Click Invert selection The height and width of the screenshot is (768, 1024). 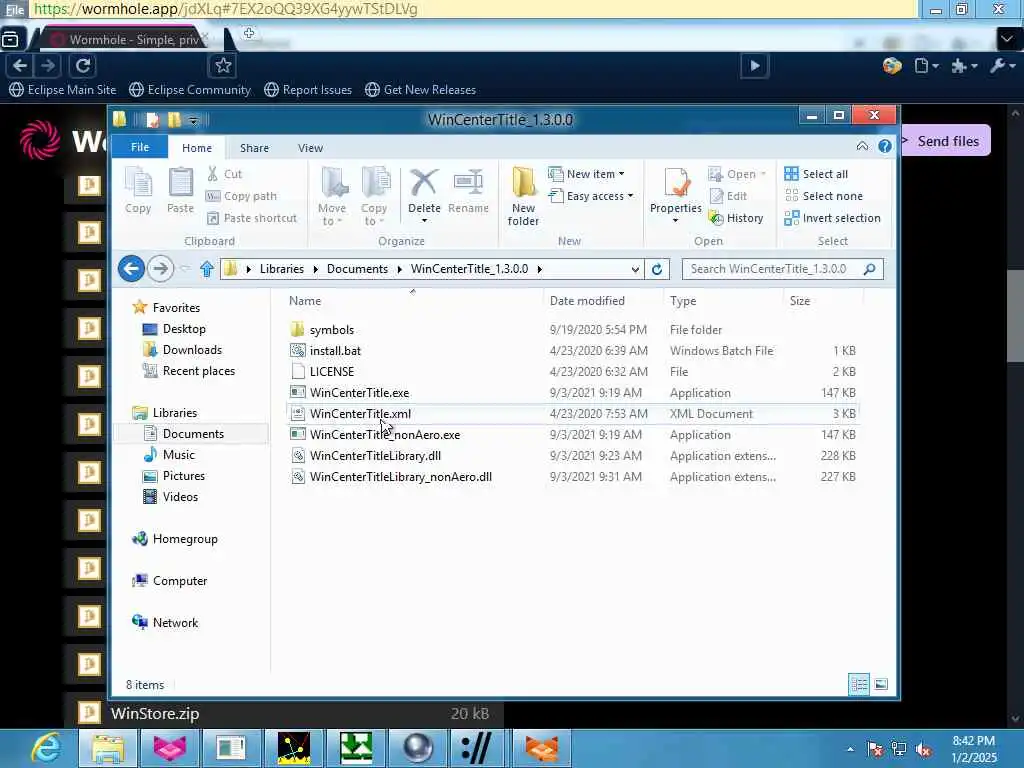(833, 218)
